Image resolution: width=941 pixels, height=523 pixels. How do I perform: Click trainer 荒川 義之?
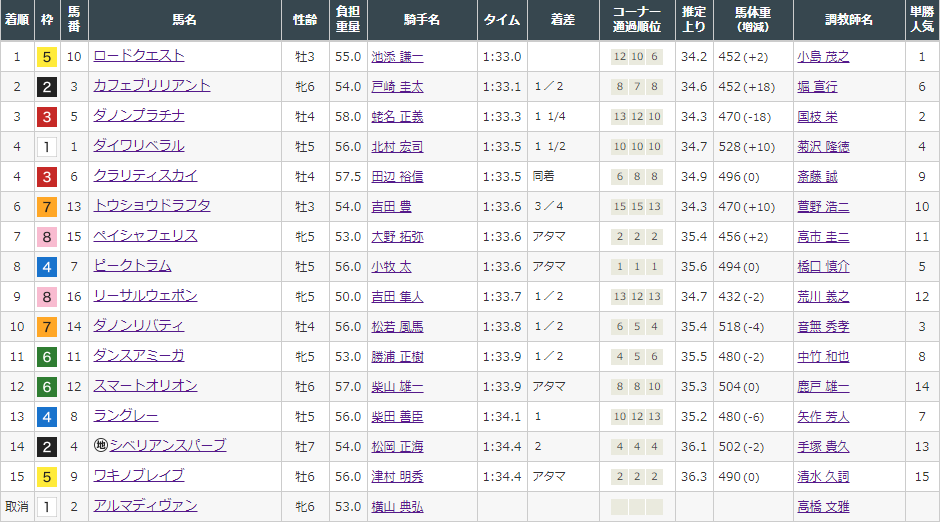823,297
